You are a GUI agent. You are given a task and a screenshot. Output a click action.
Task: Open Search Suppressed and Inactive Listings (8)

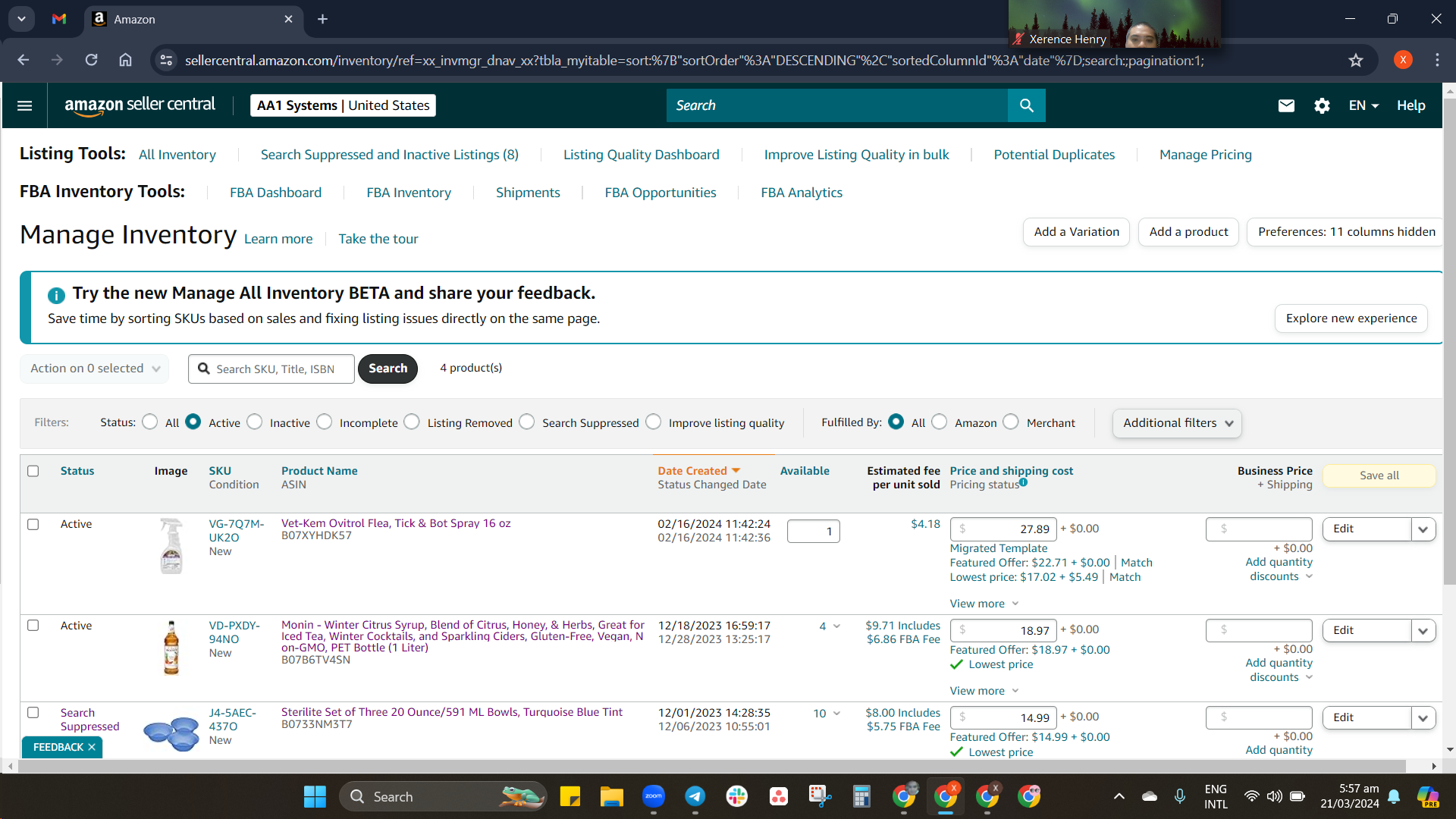pos(390,155)
